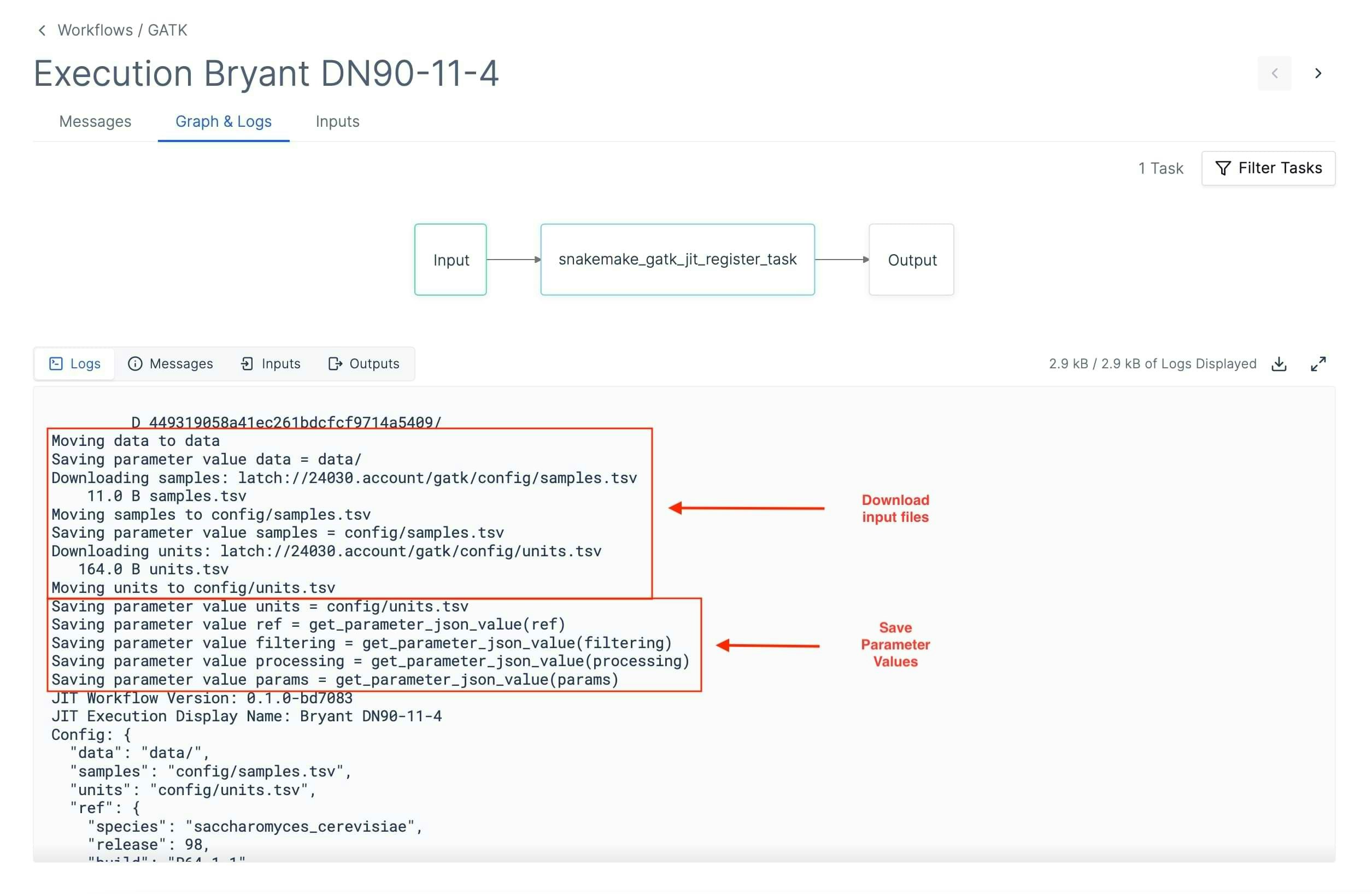Click log line '164.0 B units.tsv'
Viewport: 1372px width, 894px height.
pos(154,569)
